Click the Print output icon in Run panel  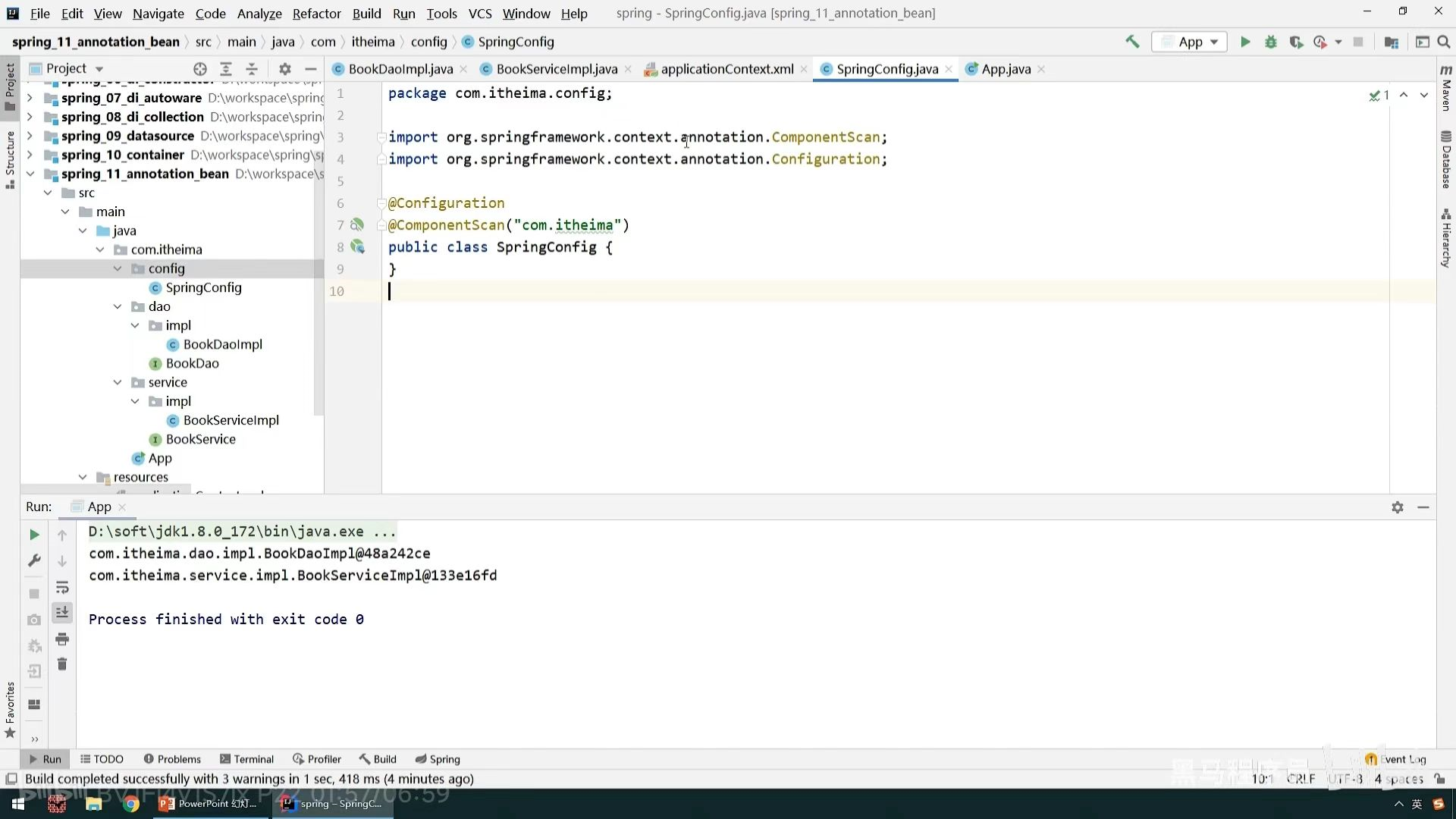62,639
